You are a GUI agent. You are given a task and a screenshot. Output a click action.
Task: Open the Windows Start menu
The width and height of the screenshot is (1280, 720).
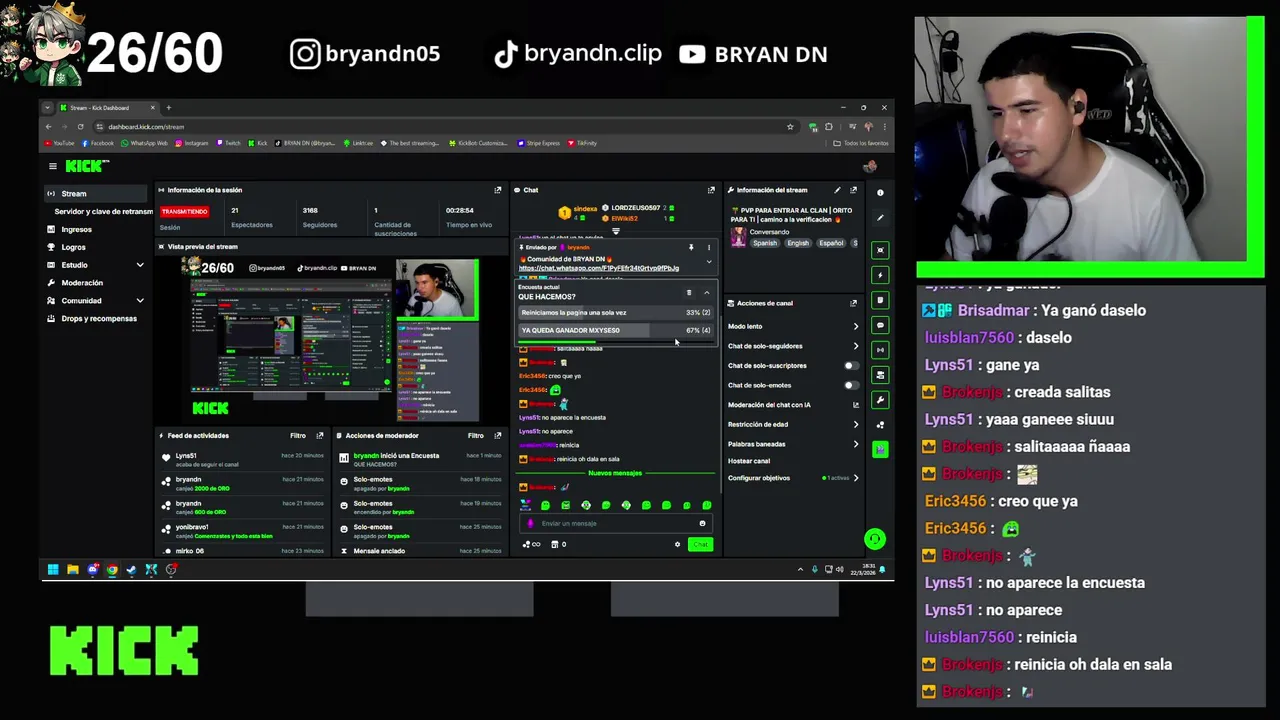coord(53,570)
